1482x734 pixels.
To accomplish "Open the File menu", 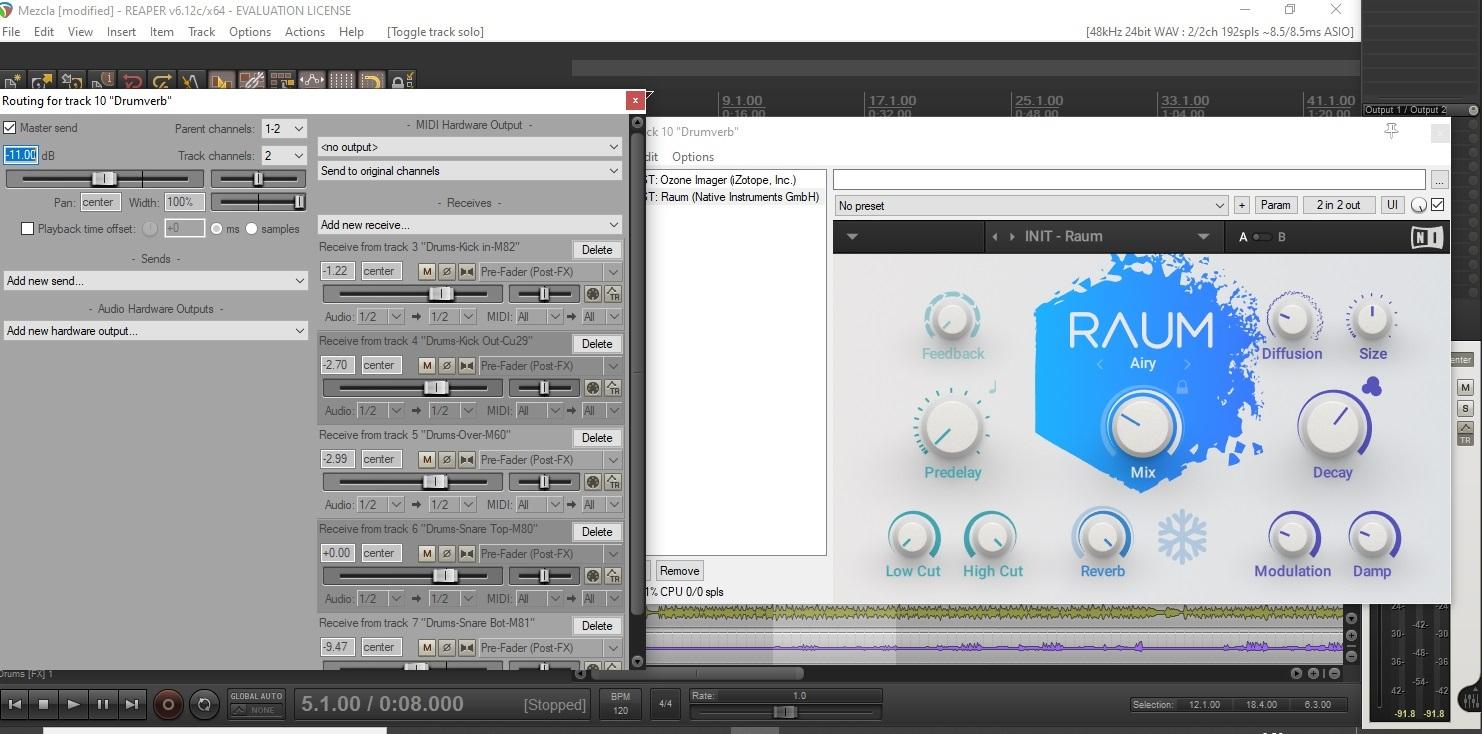I will [11, 32].
